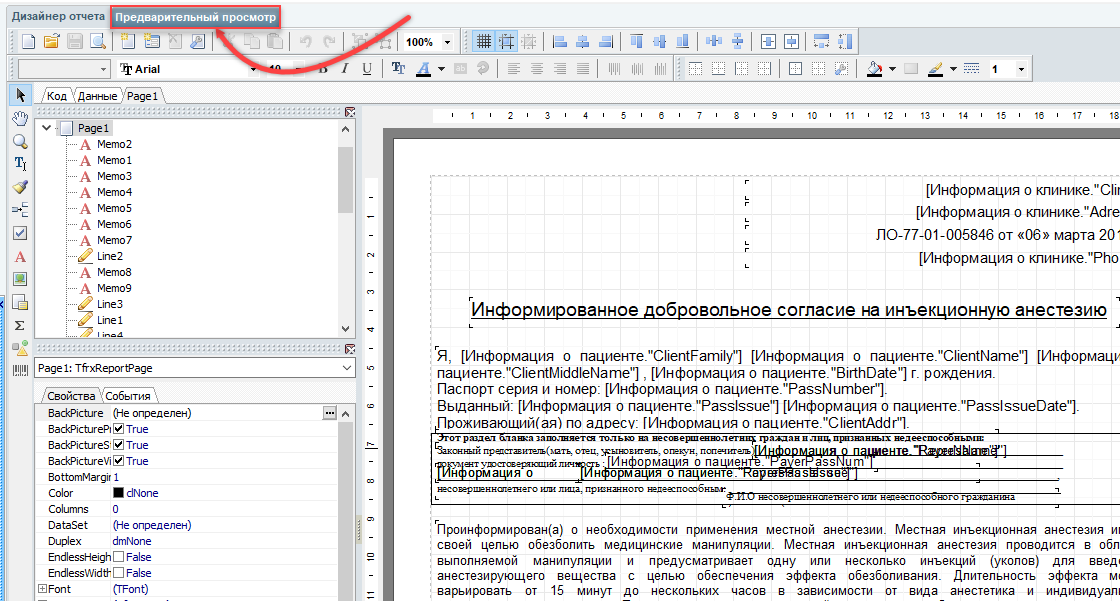Toggle Show Grid button
Viewport: 1120px width, 601px height.
(484, 42)
